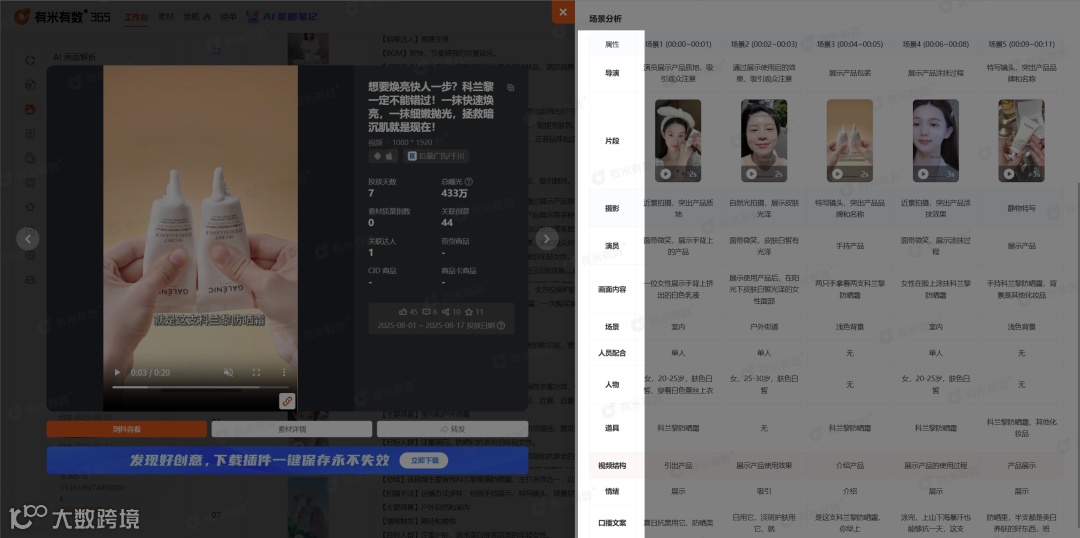Screen dimensions: 1080x538
Task: Click the shares icon showing 10
Action: (x=446, y=312)
